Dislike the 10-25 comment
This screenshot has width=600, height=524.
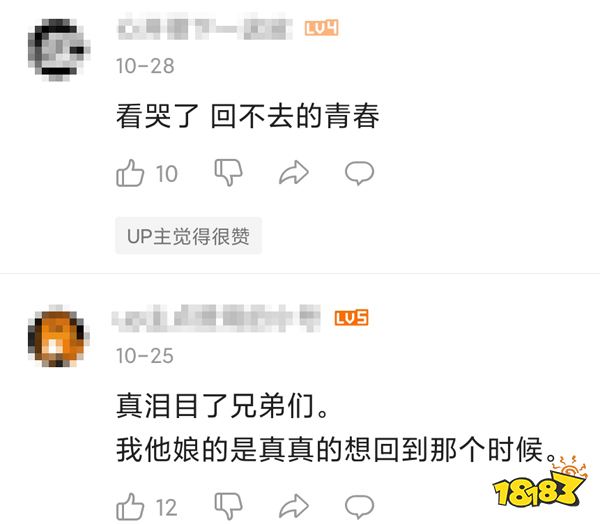click(x=228, y=506)
